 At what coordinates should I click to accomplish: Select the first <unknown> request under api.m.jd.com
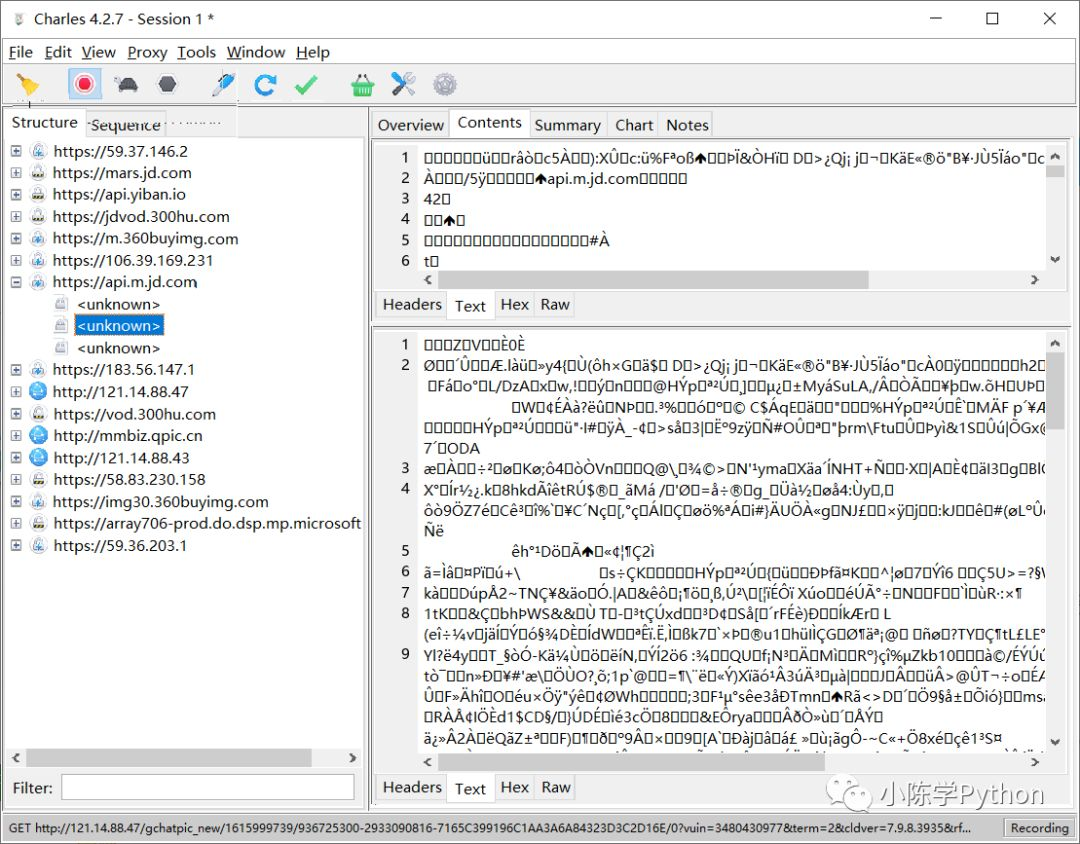coord(118,304)
